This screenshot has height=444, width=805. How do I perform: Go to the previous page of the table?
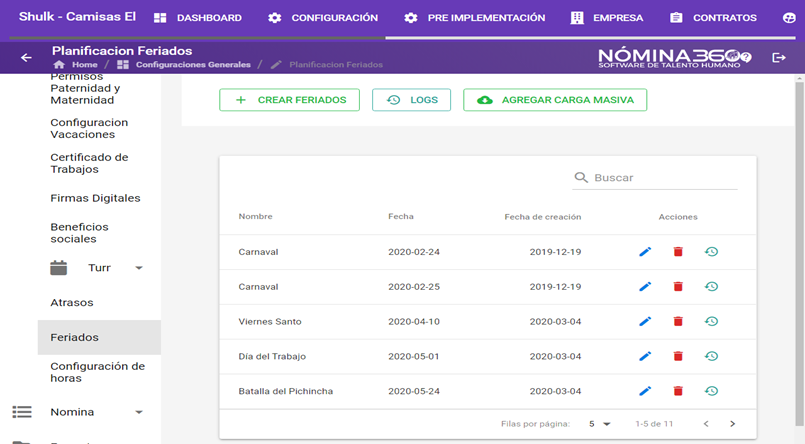click(706, 424)
